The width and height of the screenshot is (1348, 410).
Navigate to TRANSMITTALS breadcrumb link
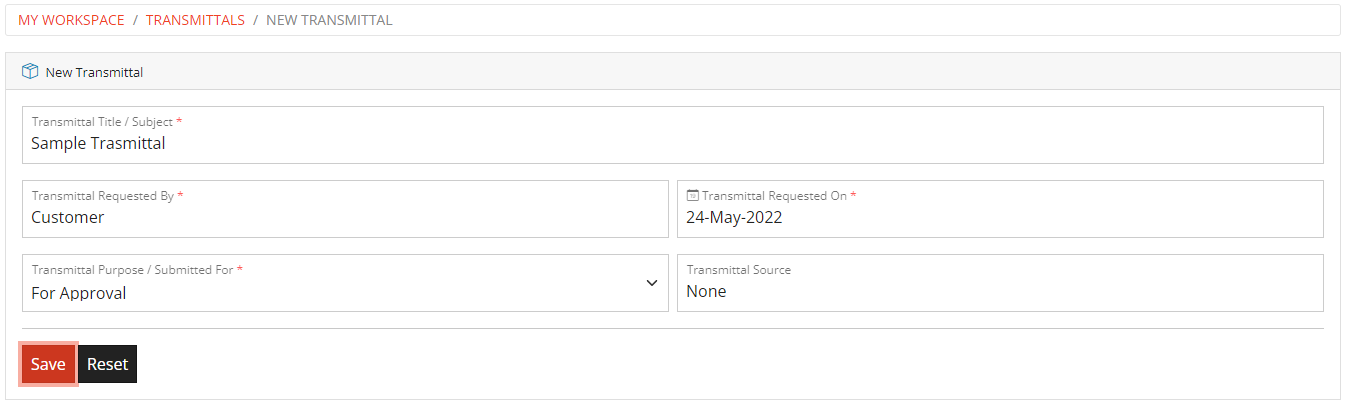pos(195,20)
